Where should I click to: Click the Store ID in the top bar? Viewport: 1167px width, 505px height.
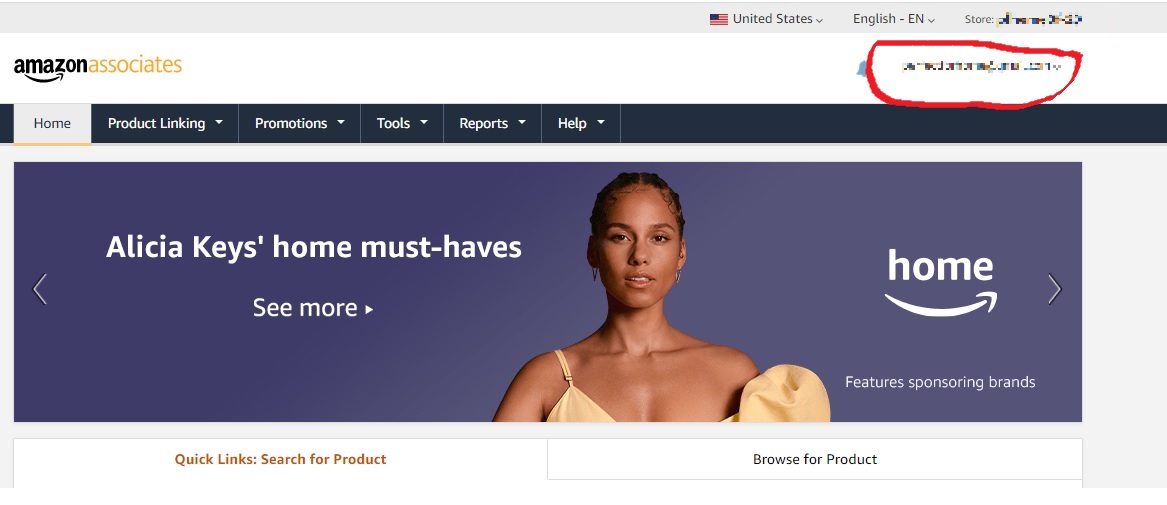(1023, 19)
